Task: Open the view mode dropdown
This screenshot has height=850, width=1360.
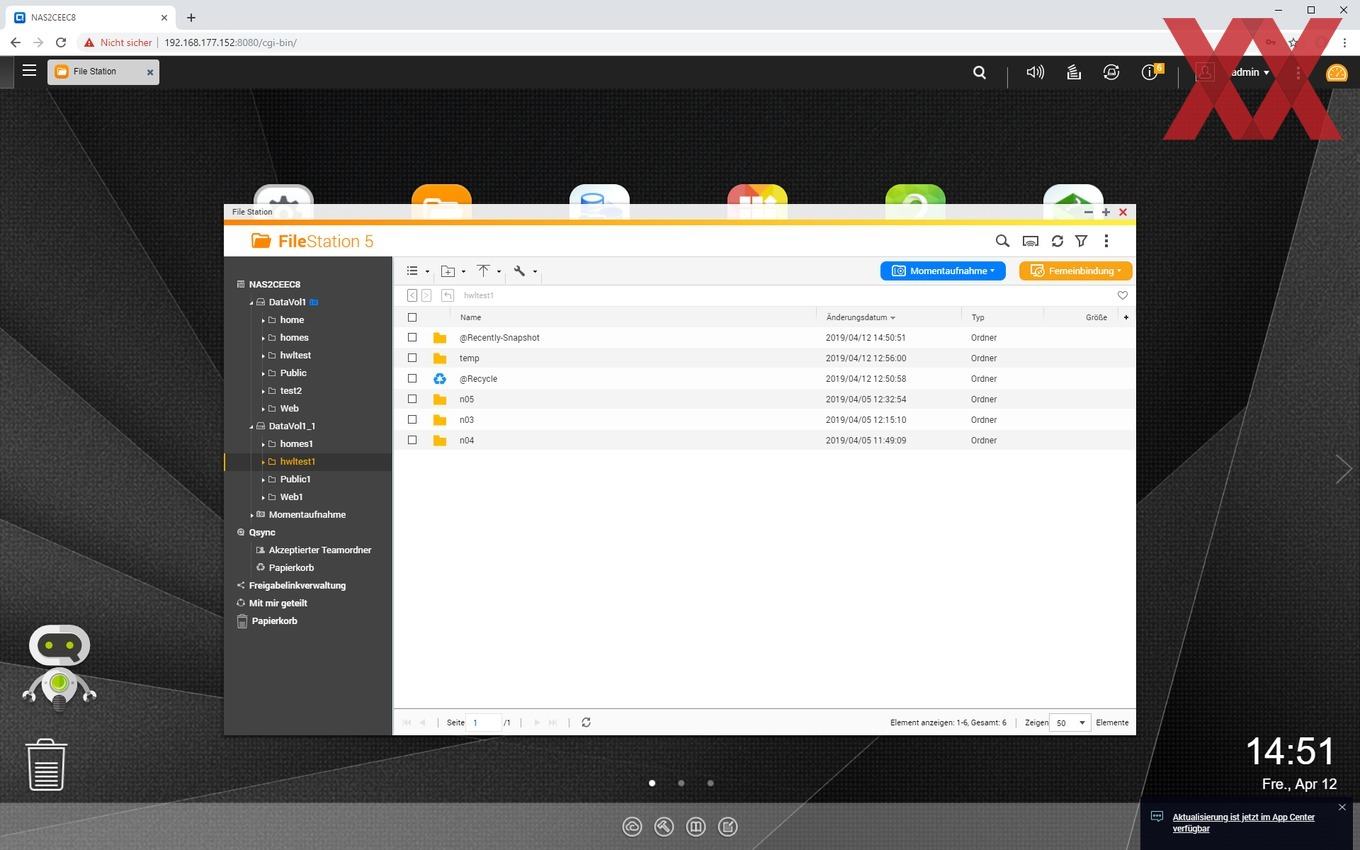Action: [x=418, y=271]
